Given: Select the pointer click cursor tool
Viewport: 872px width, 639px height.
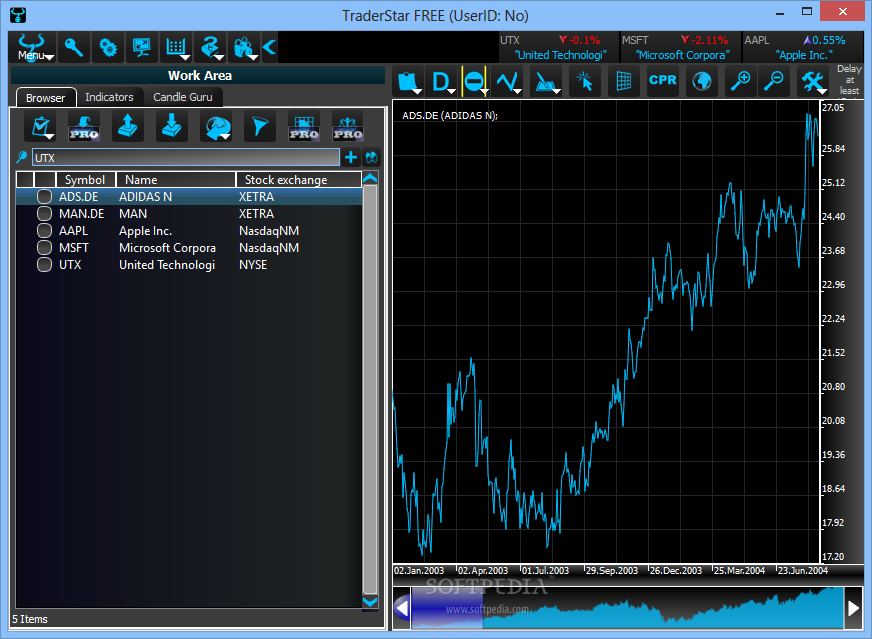Looking at the screenshot, I should click(584, 82).
